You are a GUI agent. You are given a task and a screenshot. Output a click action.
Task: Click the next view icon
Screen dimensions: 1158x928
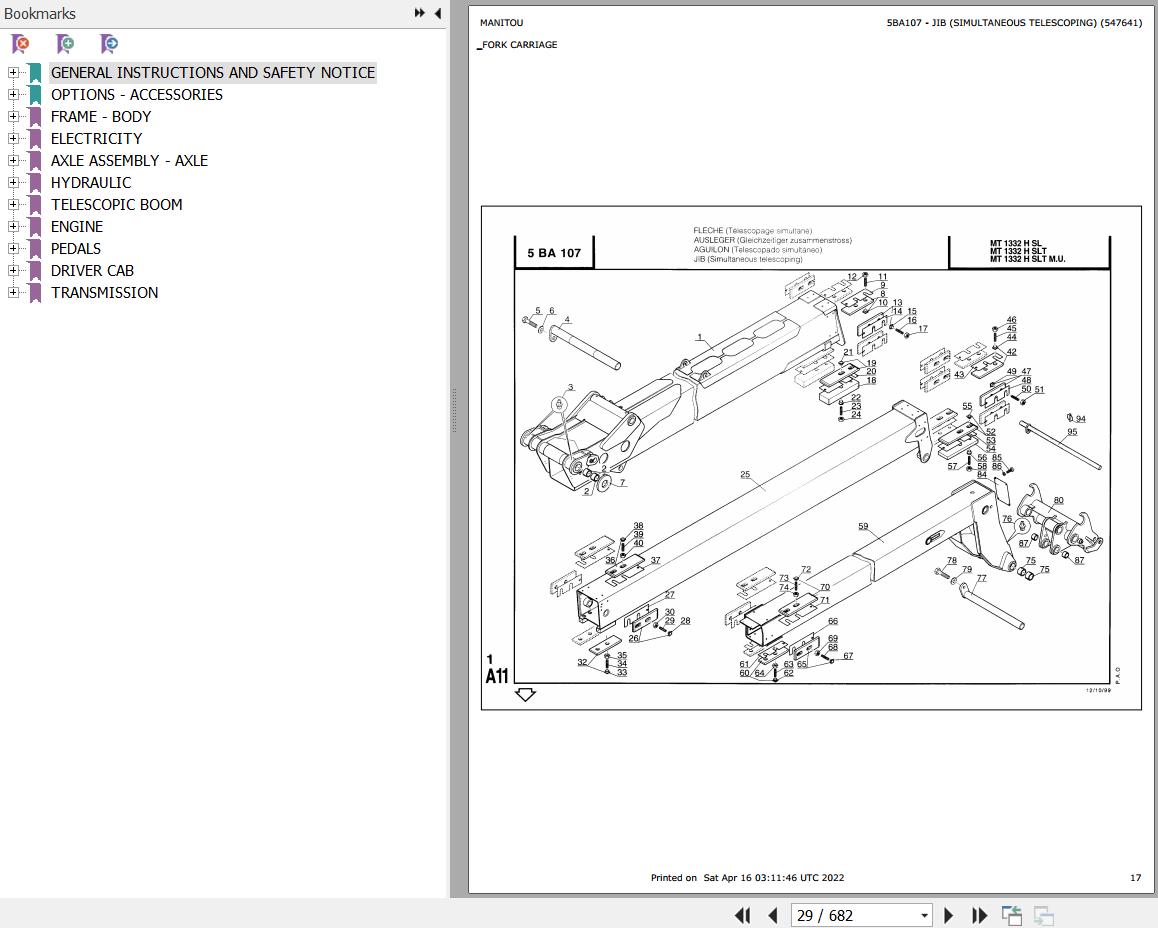tap(1044, 915)
